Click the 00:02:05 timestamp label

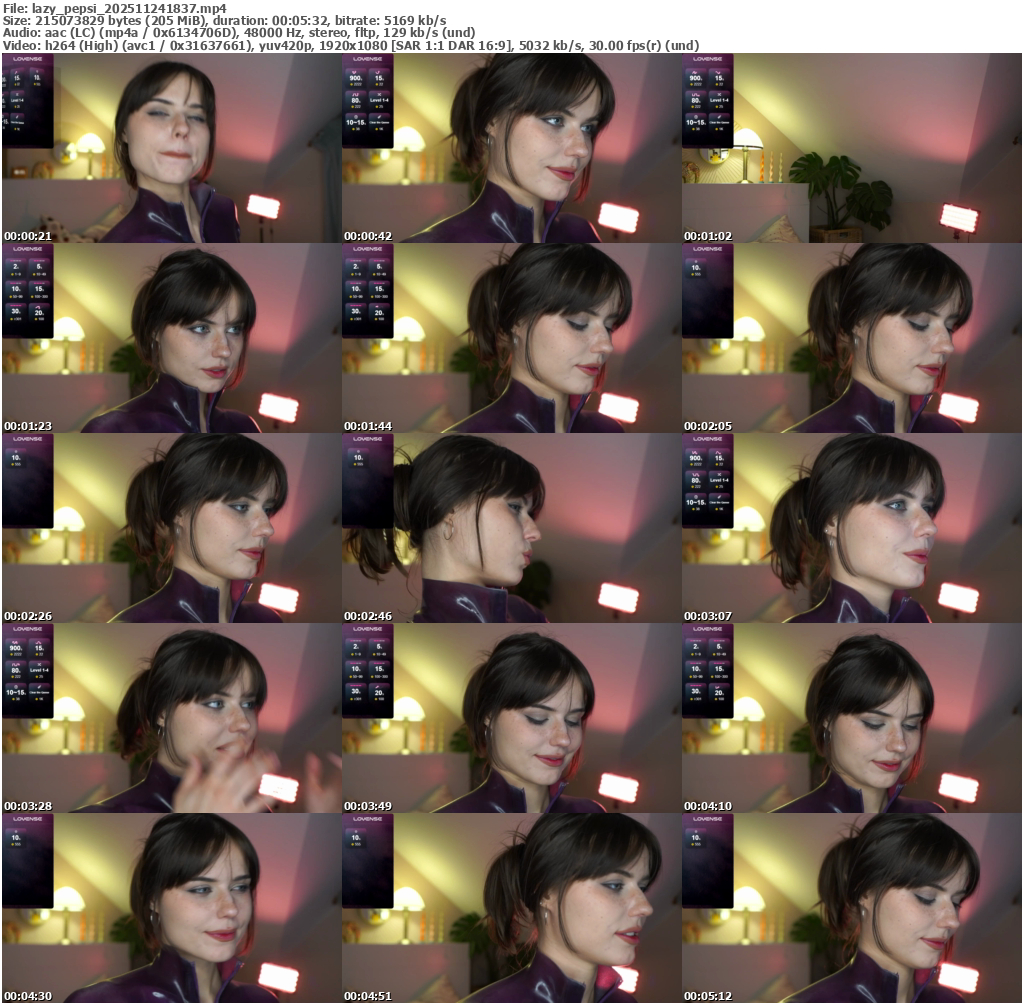click(x=708, y=426)
